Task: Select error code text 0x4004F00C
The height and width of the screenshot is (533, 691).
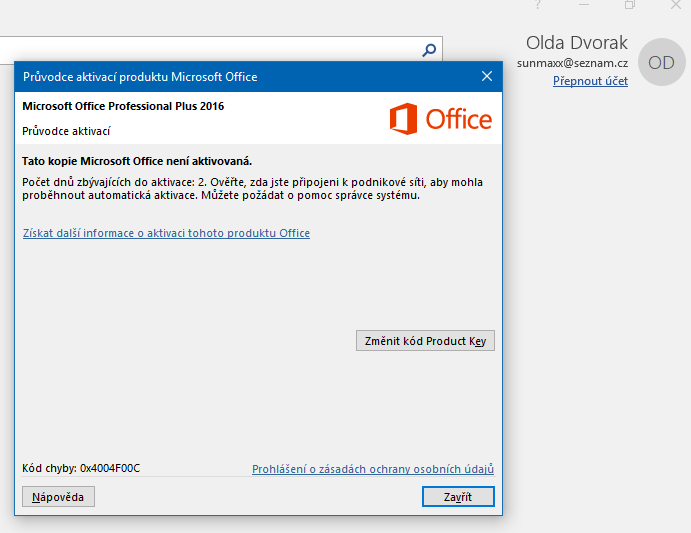Action: click(x=110, y=468)
